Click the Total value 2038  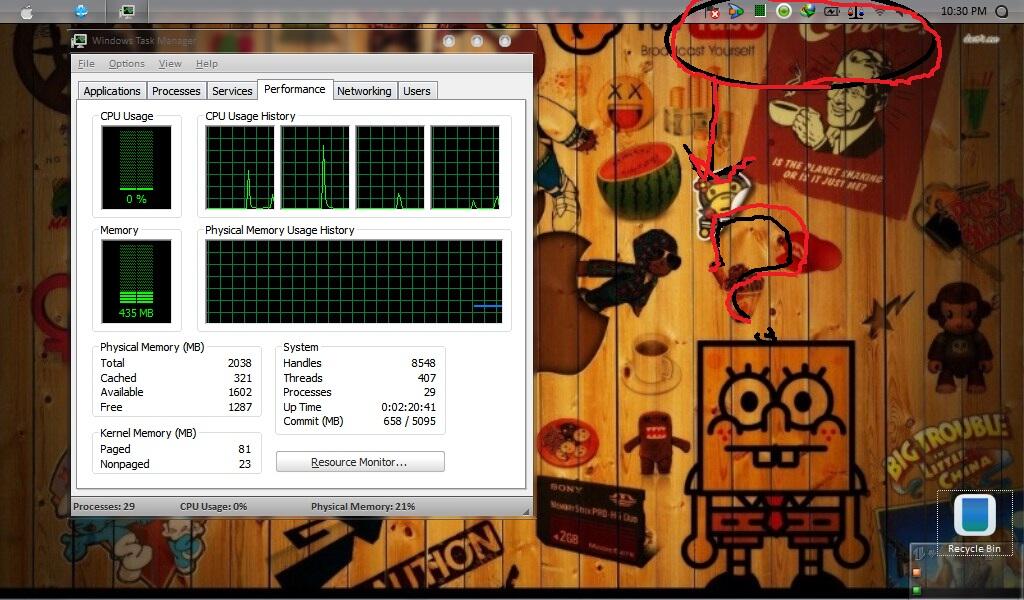point(240,363)
